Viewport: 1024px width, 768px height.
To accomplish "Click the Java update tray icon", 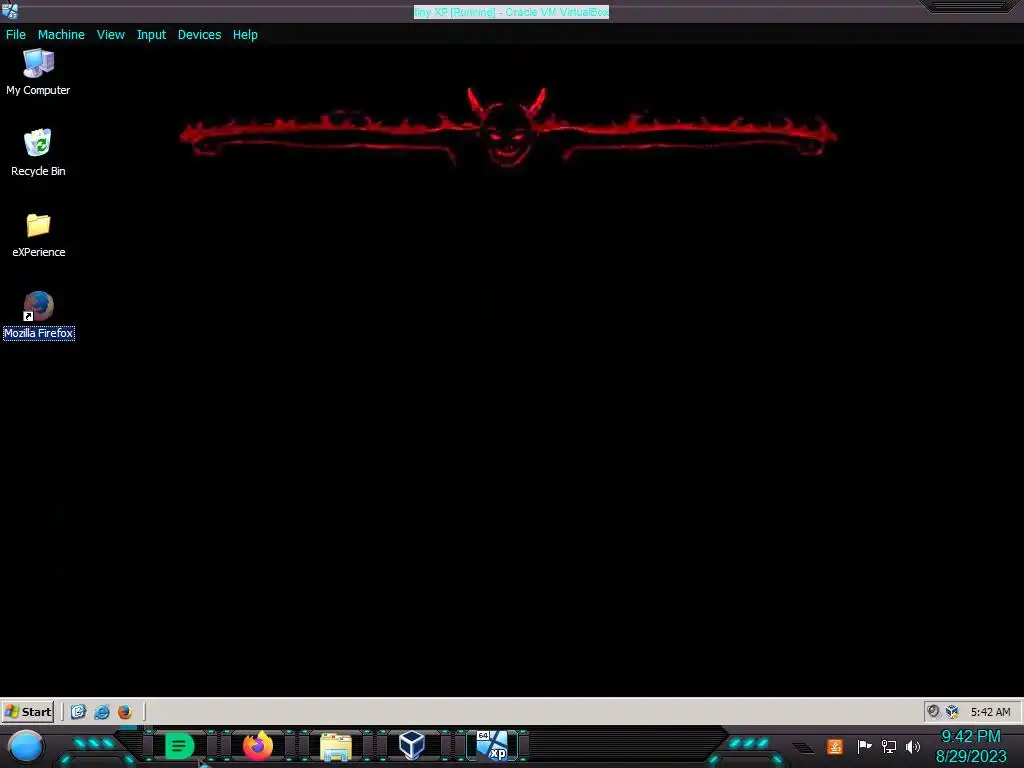I will pos(835,746).
